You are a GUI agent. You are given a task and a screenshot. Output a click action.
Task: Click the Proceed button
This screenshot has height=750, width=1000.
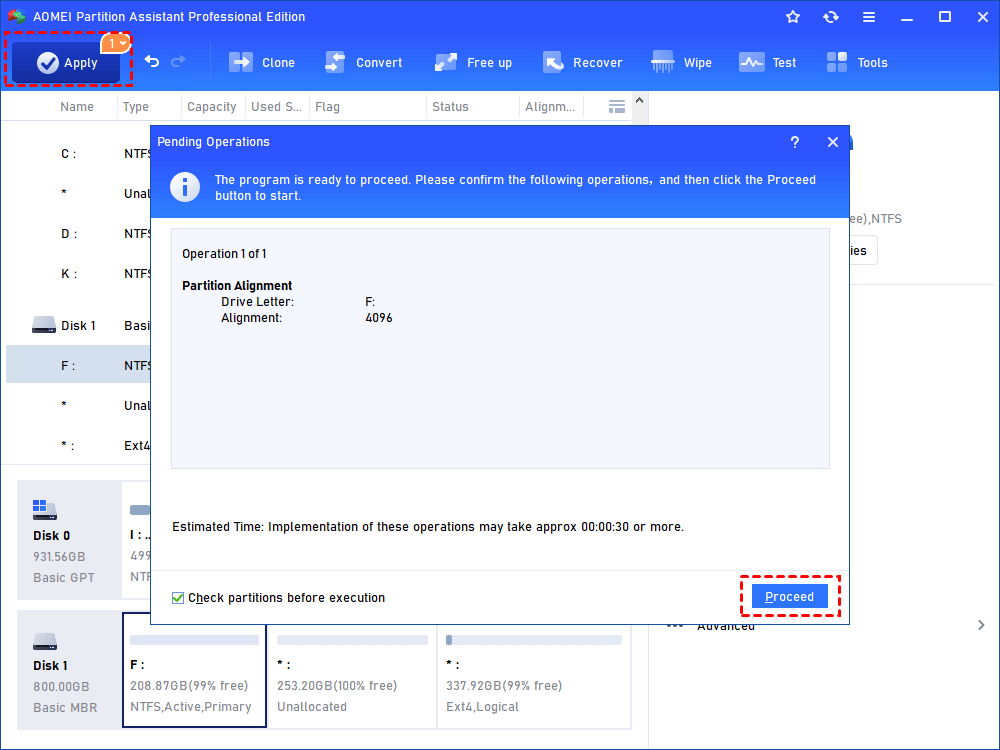point(789,597)
